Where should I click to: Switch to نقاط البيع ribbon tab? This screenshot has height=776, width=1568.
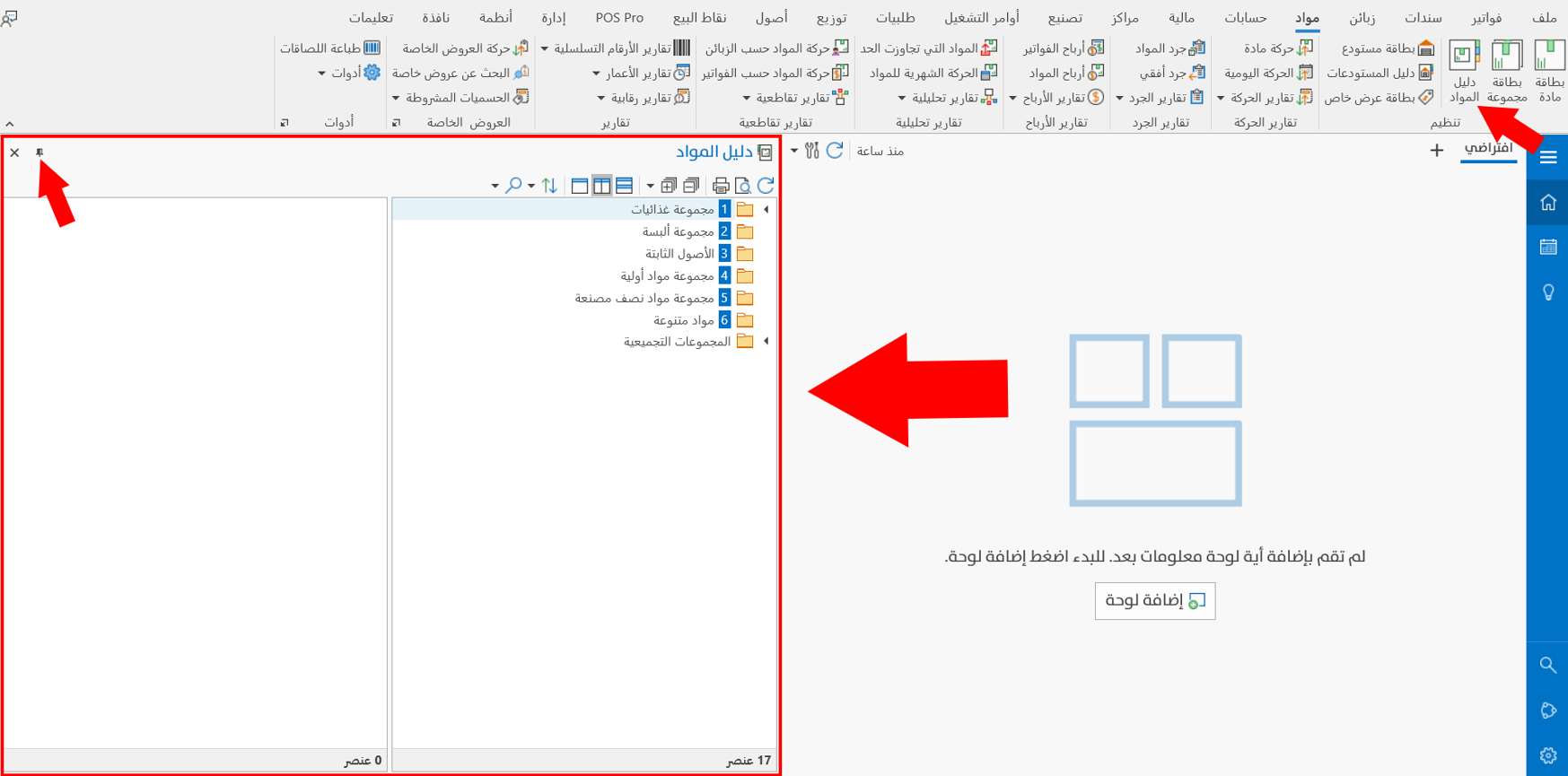point(700,18)
